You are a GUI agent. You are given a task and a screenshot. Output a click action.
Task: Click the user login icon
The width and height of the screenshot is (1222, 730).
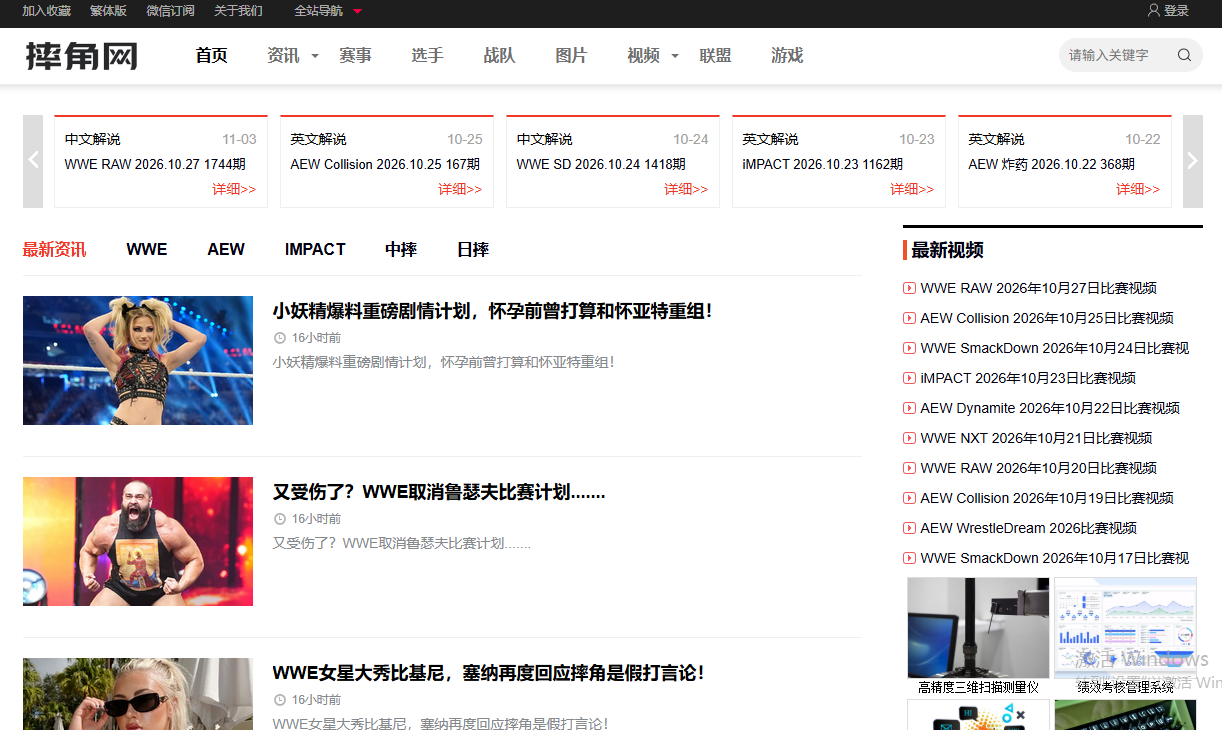pyautogui.click(x=1153, y=10)
